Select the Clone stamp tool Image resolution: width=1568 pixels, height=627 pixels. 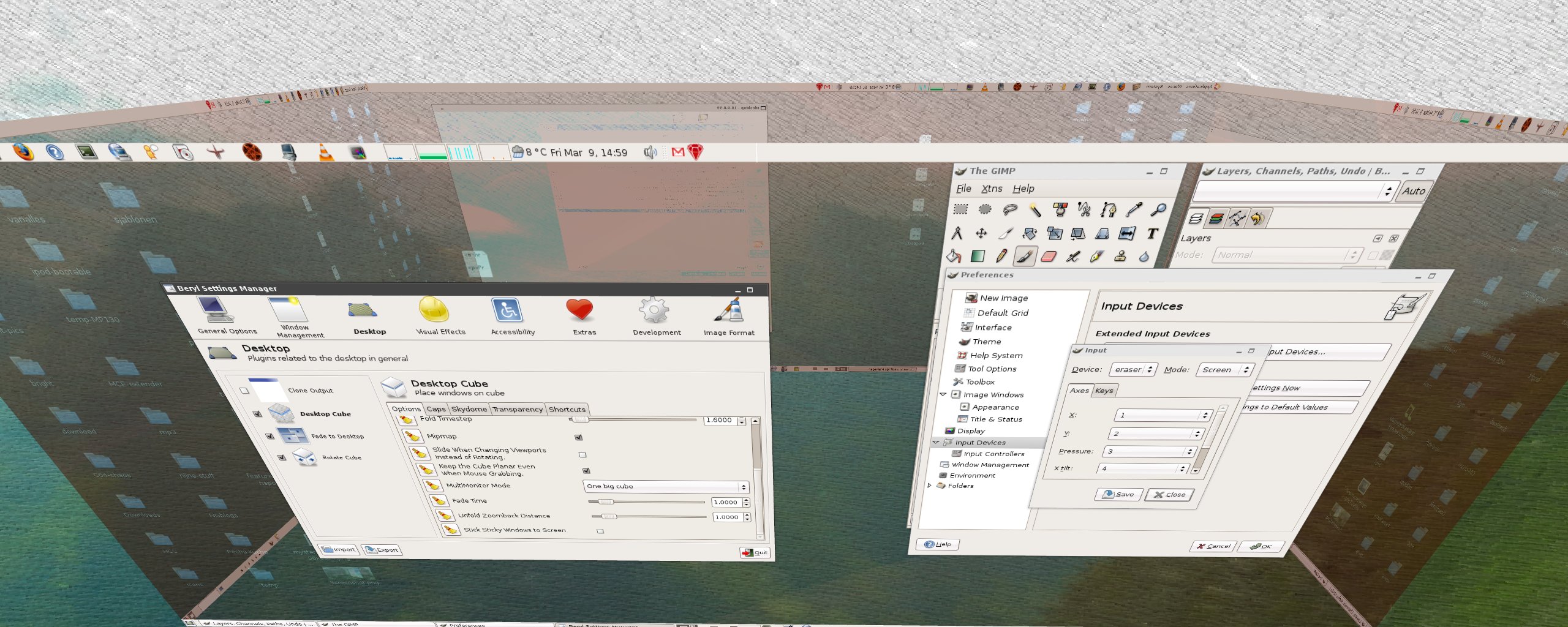(1120, 256)
